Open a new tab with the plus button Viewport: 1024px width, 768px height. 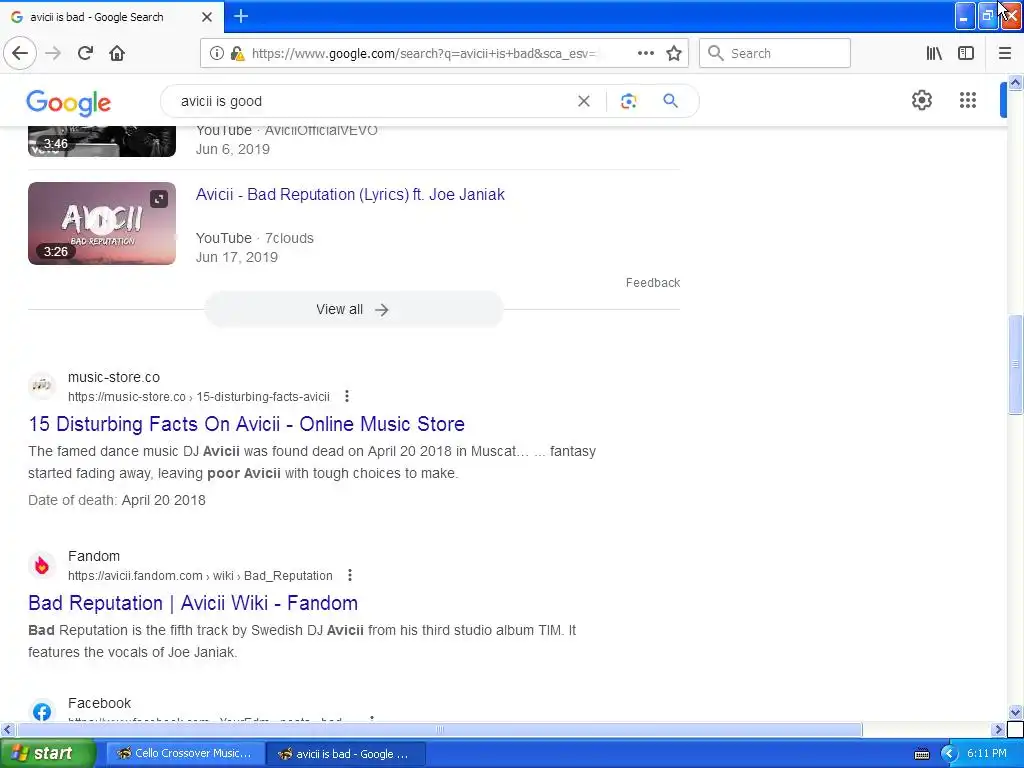pyautogui.click(x=240, y=16)
